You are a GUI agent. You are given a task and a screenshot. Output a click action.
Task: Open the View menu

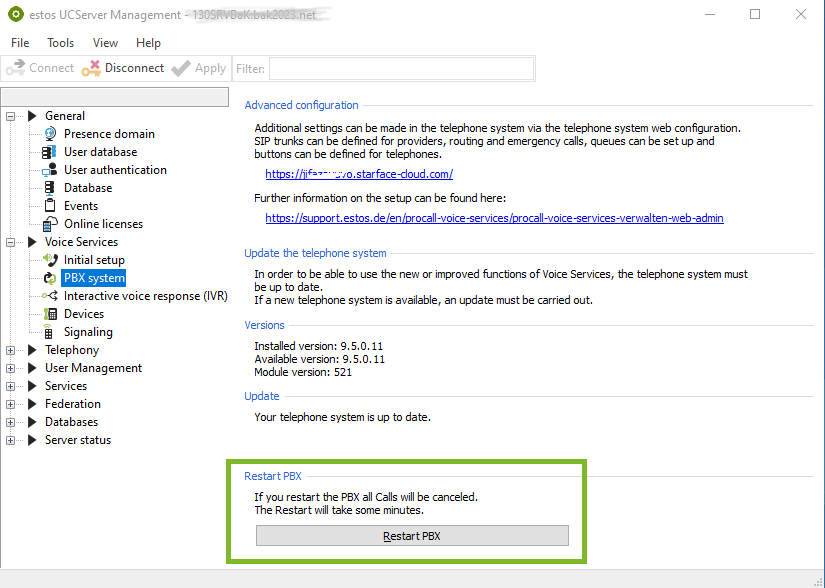(105, 43)
